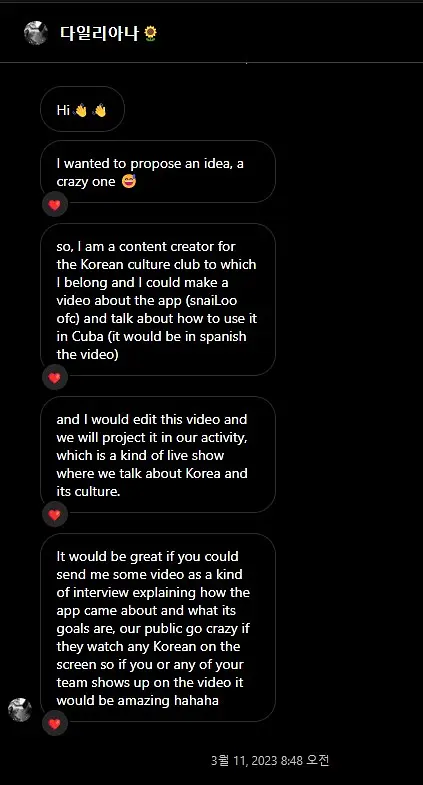Select the 'Hi' message bubble

83,109
